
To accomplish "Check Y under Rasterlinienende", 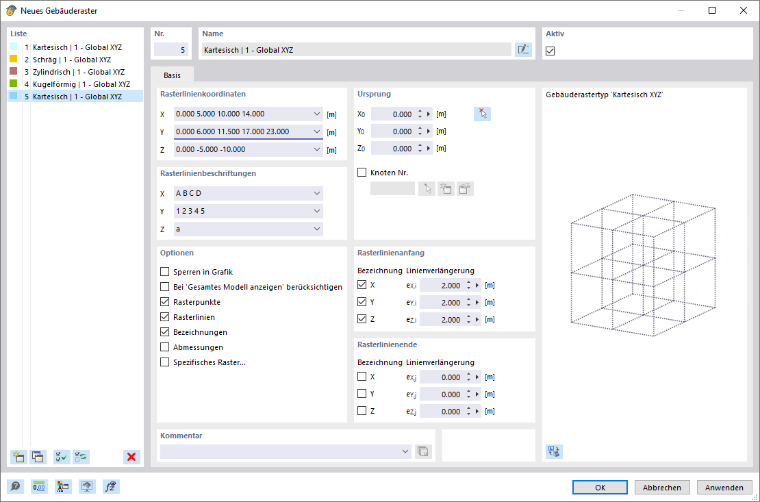I will 362,393.
